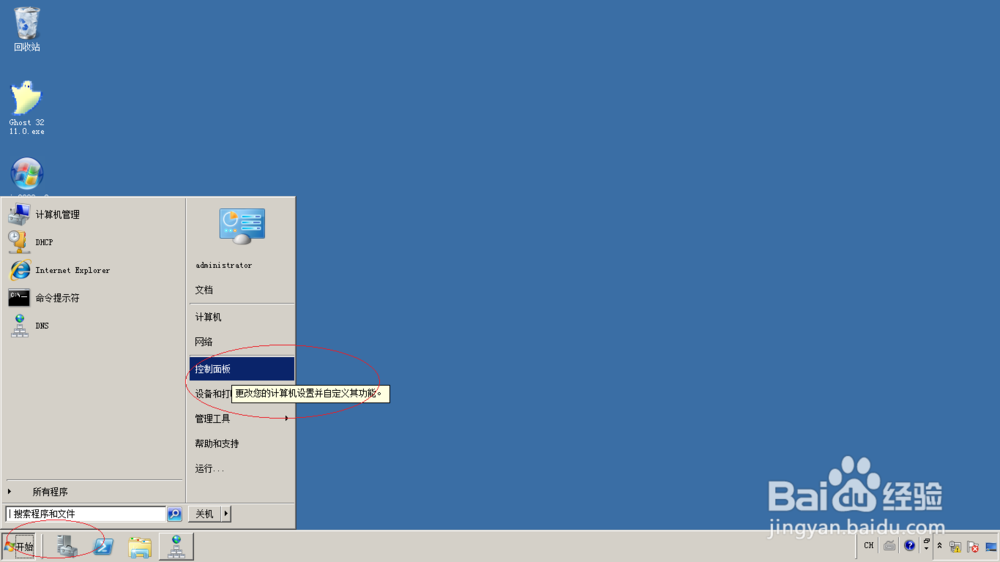
Task: Open the blue help question icon
Action: pyautogui.click(x=909, y=545)
